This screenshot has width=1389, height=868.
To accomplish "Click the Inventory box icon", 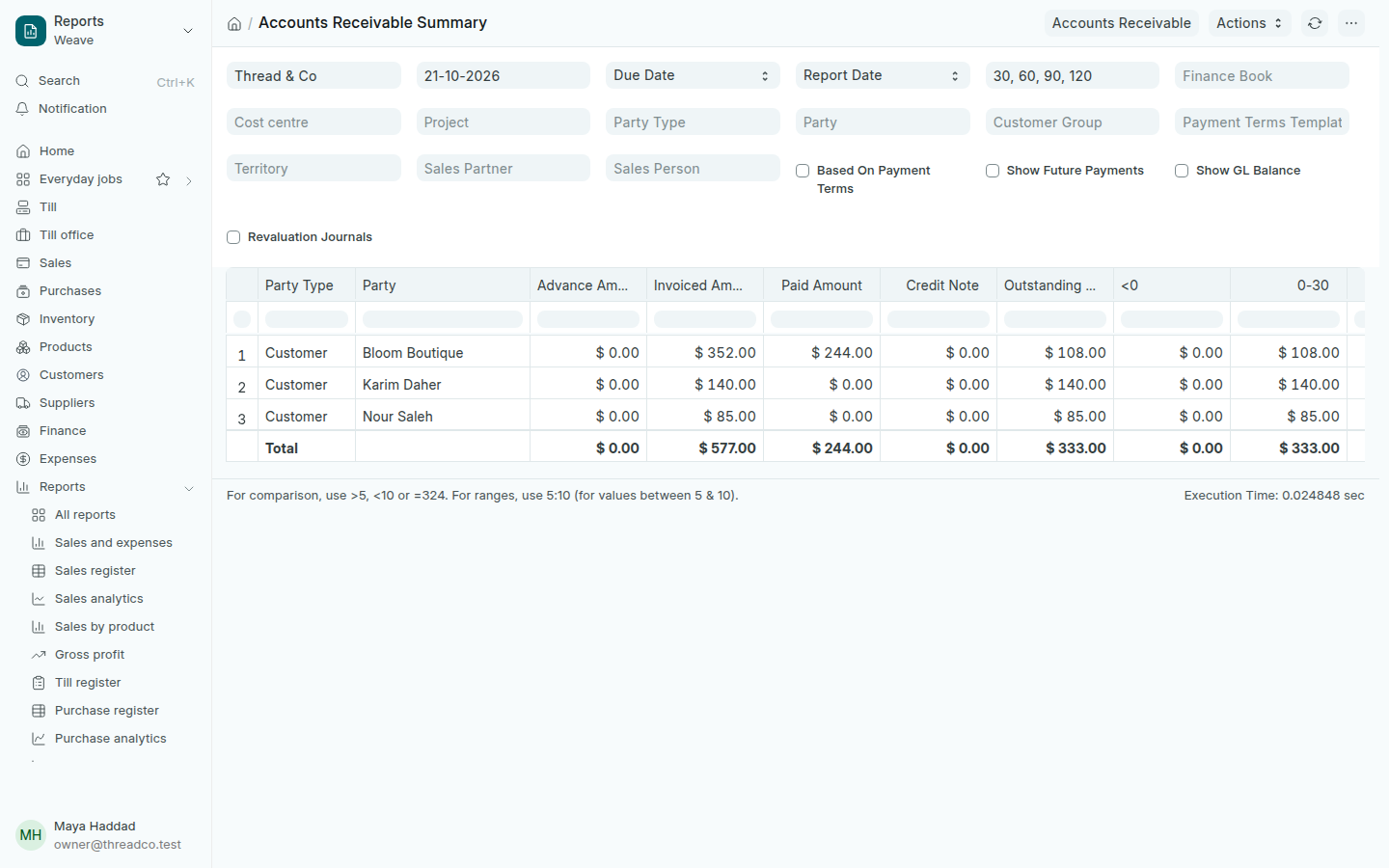I will tap(23, 319).
